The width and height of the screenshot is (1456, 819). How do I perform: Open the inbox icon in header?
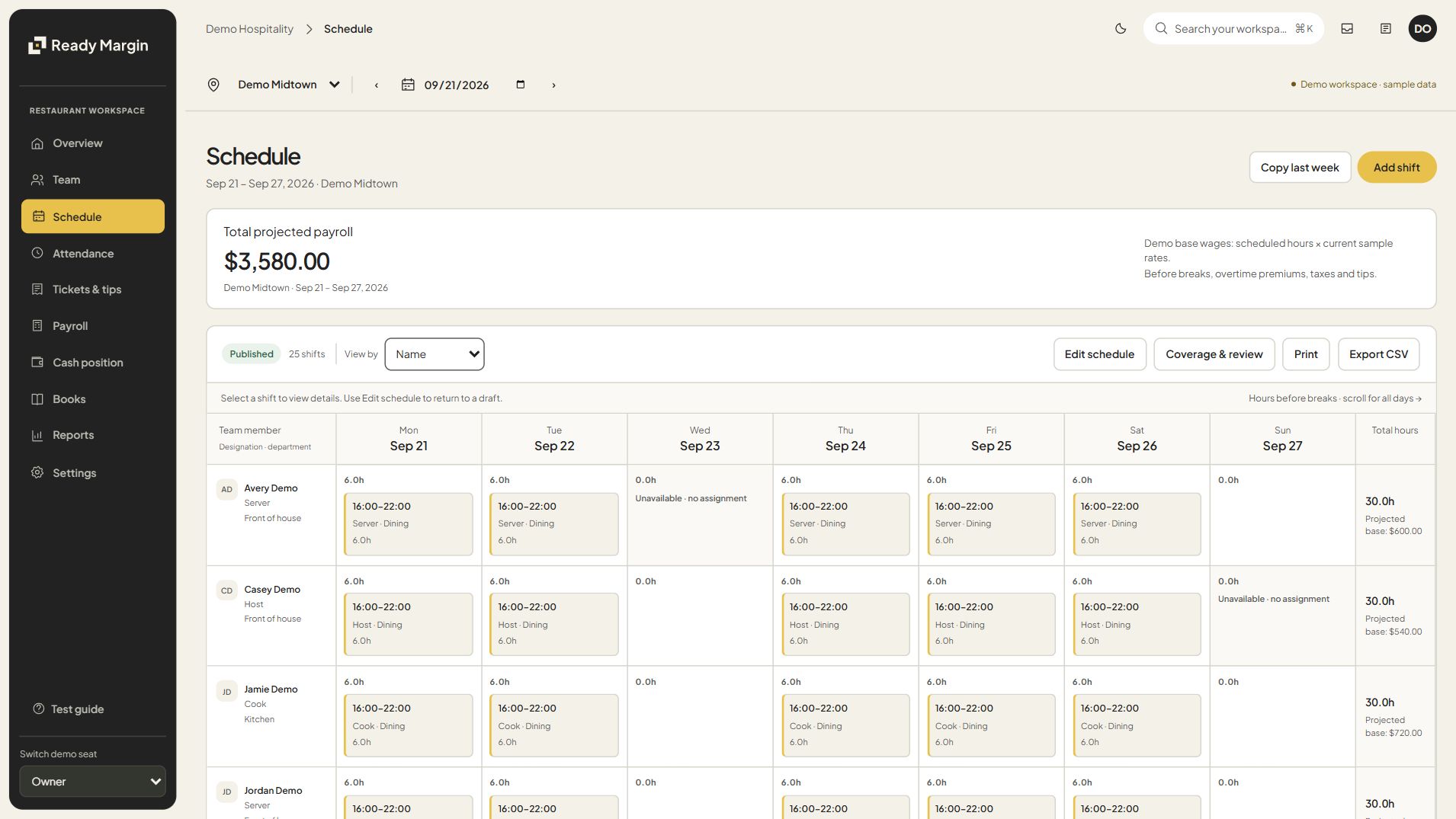[x=1347, y=29]
